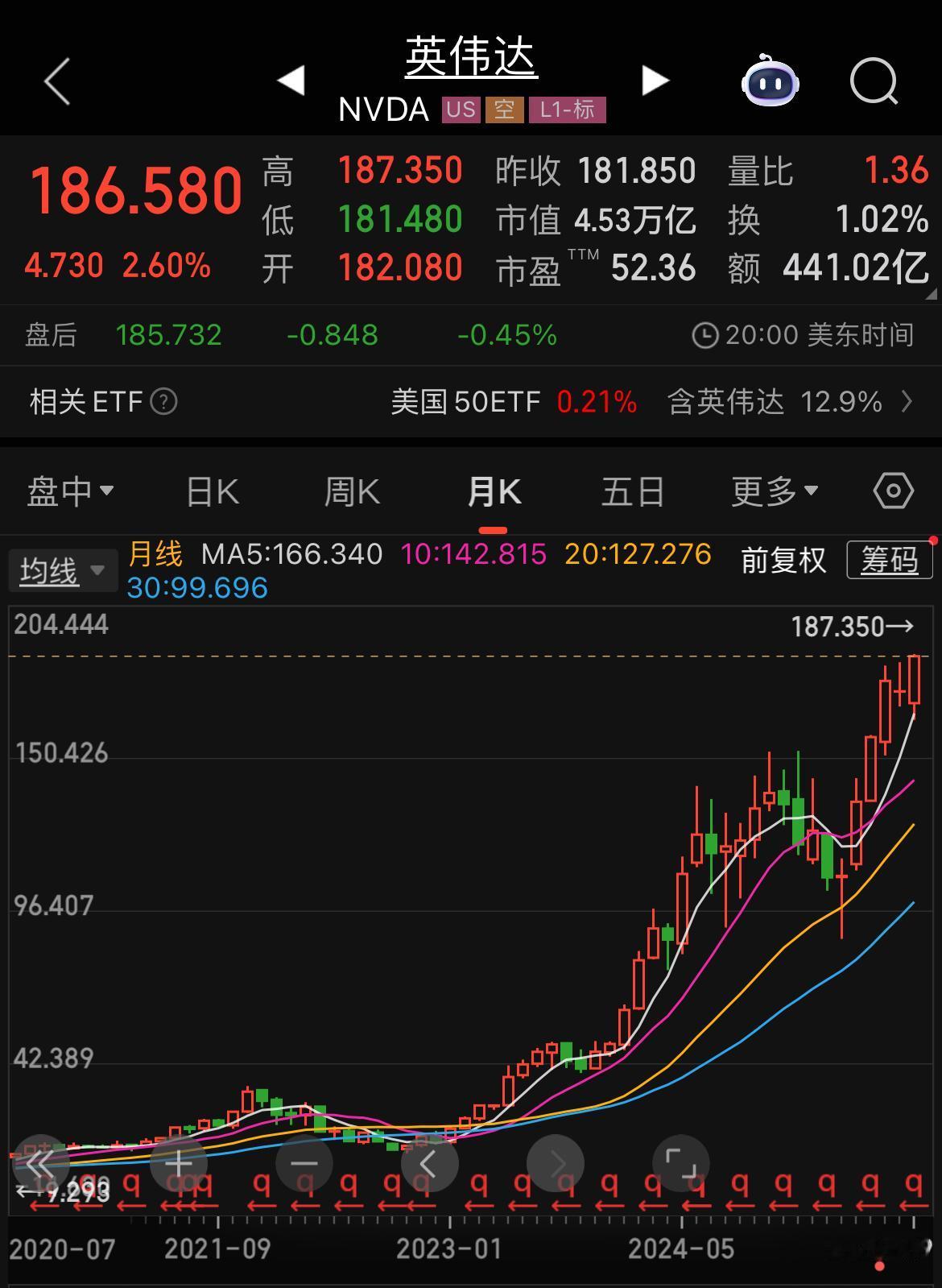The image size is (942, 1288).
Task: Jump to earliest with double-left chevron
Action: coord(40,1163)
